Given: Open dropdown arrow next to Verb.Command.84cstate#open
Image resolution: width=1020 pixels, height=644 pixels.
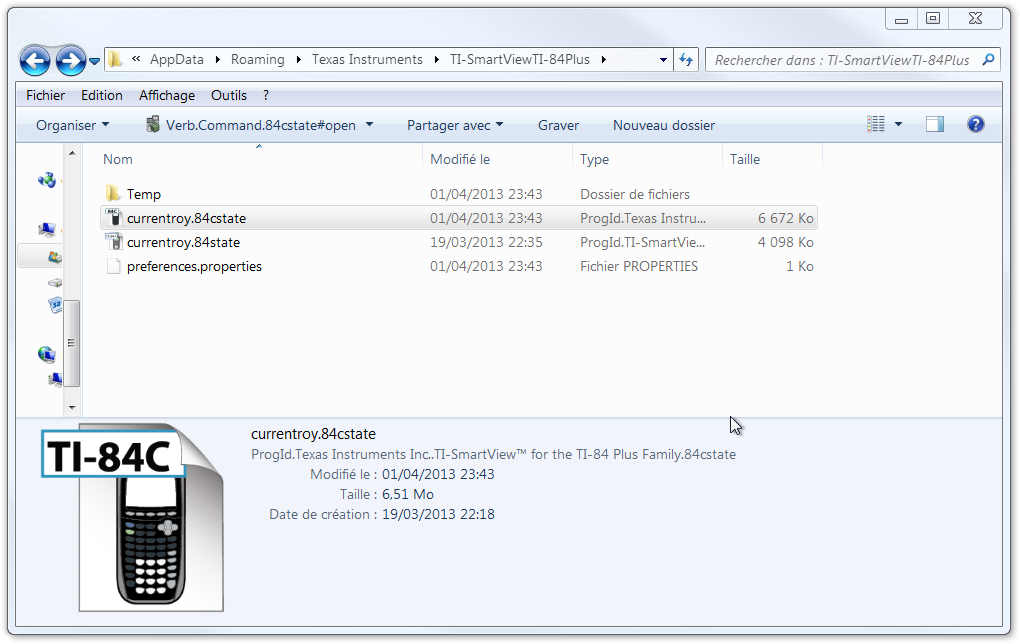Looking at the screenshot, I should (369, 124).
